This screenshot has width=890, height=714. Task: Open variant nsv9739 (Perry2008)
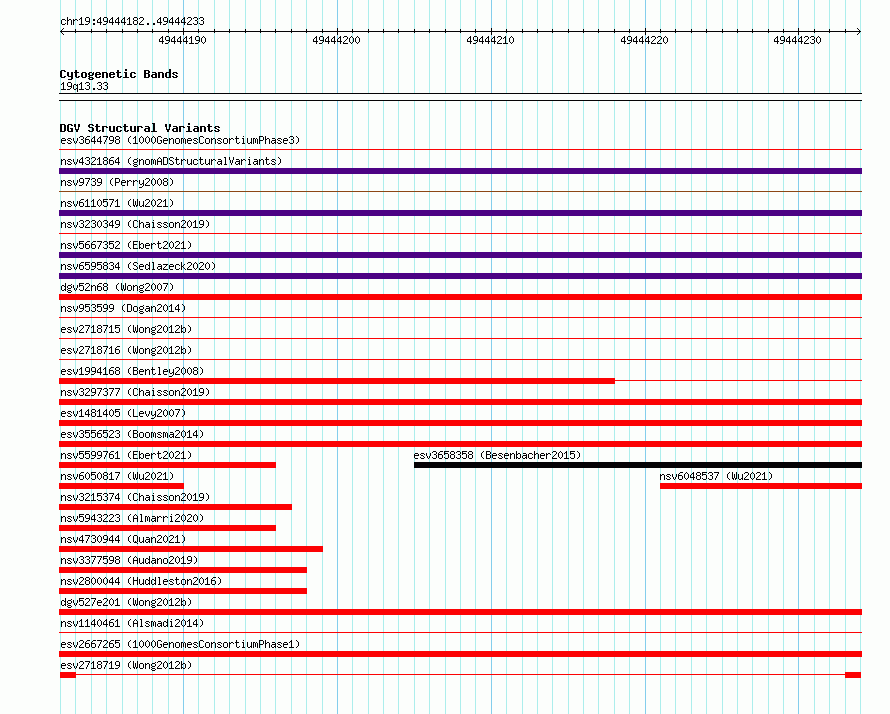[x=117, y=182]
